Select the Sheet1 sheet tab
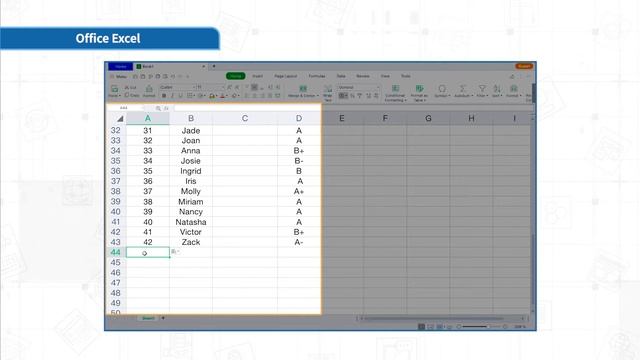Screen dimensions: 640x360 click(x=148, y=318)
